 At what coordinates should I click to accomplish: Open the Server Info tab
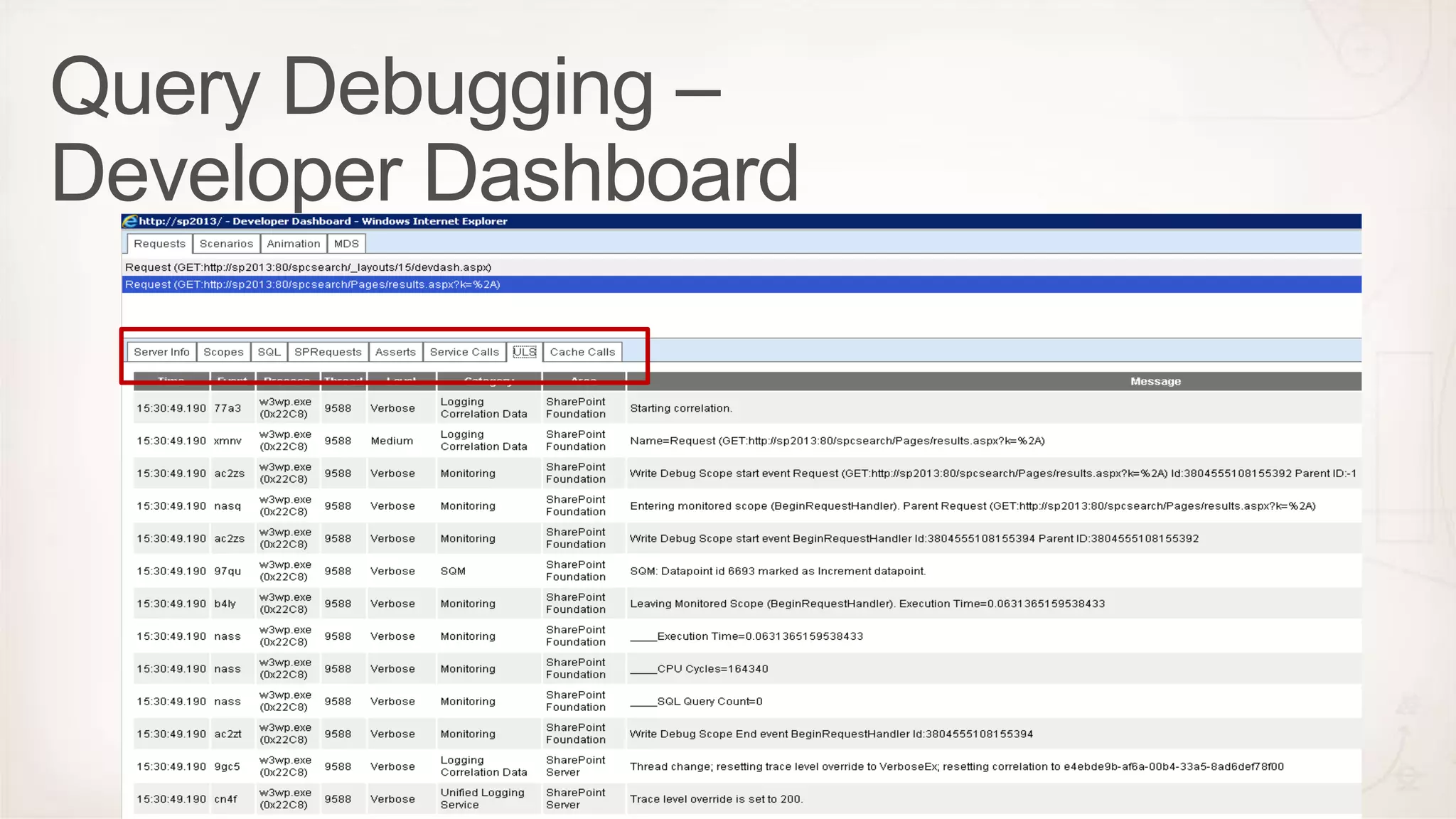coord(161,352)
